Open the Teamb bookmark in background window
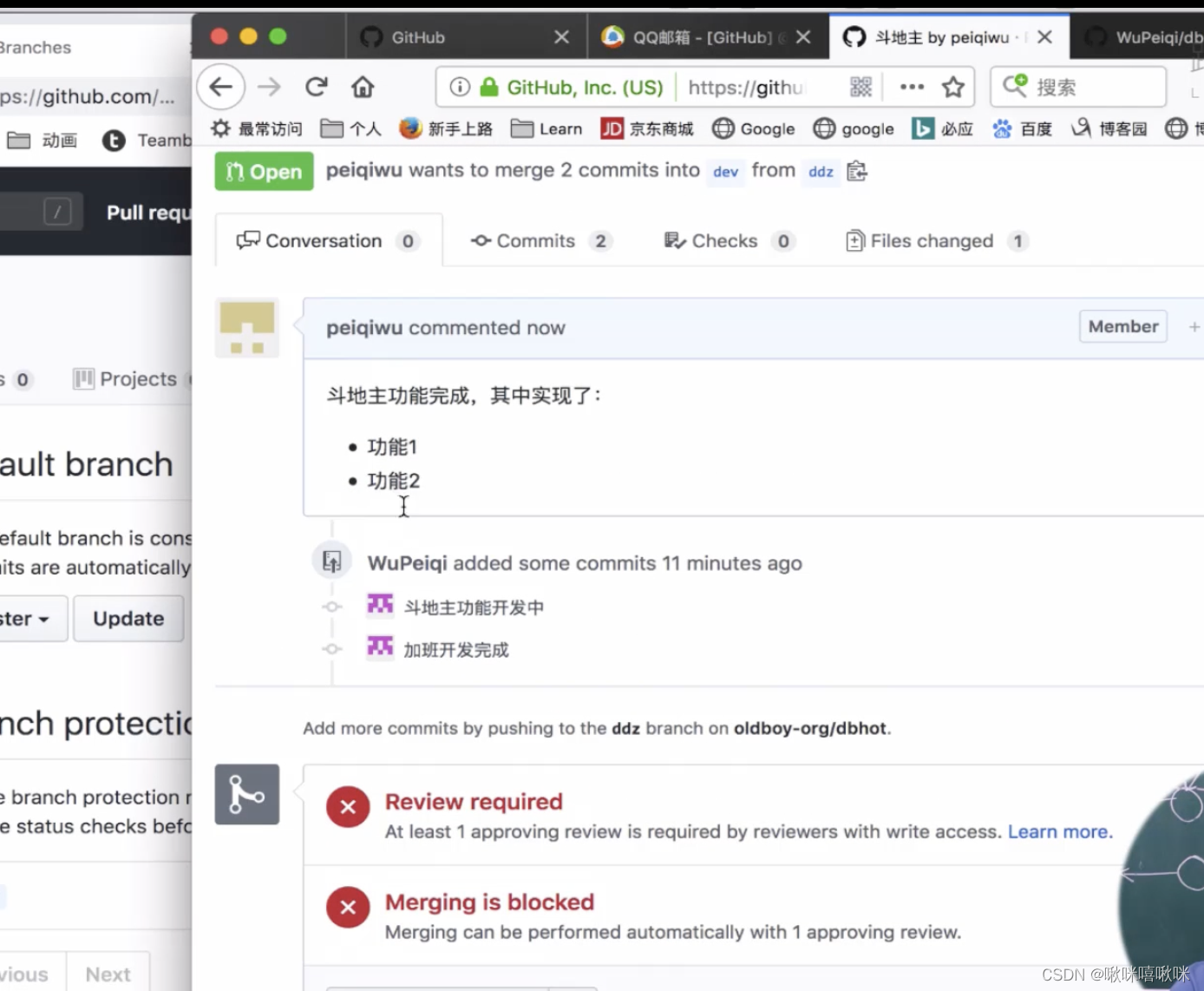The image size is (1204, 991). tap(147, 140)
